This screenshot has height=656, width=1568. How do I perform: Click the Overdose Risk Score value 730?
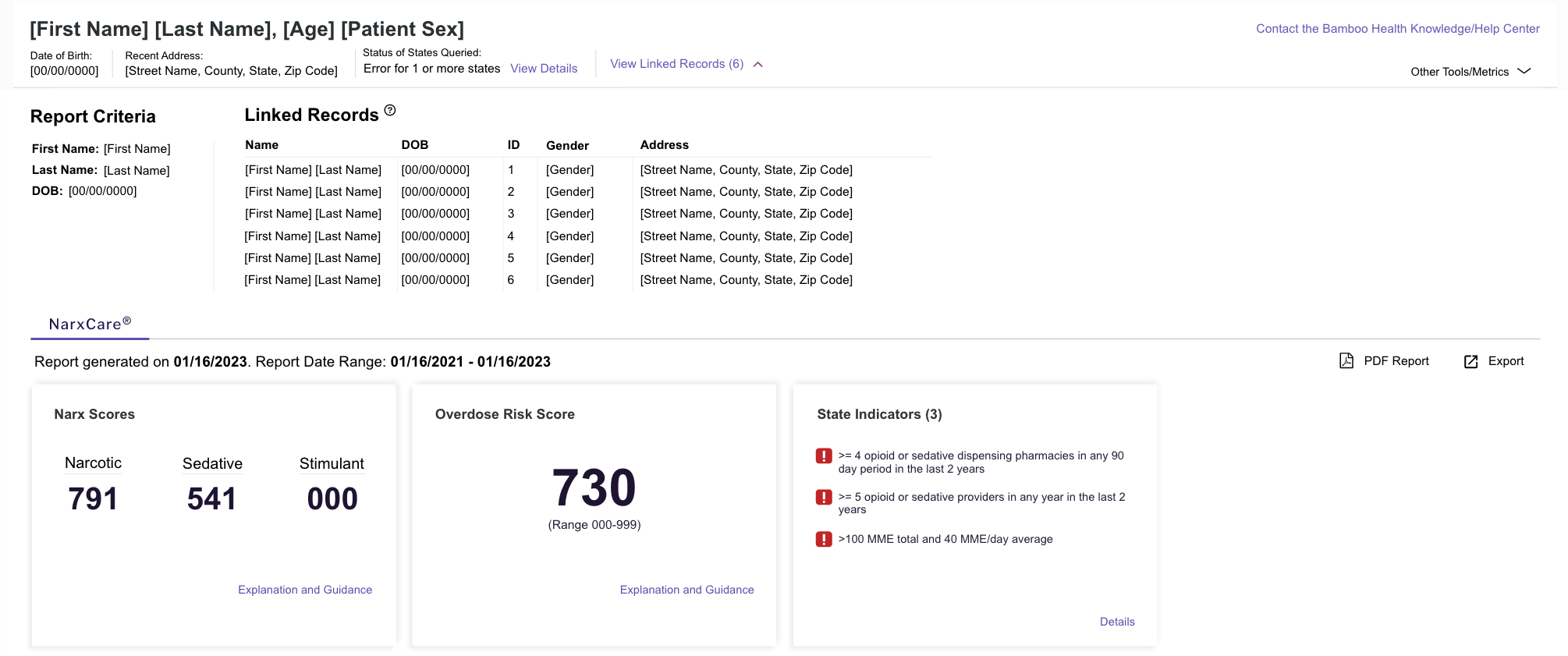click(x=594, y=488)
